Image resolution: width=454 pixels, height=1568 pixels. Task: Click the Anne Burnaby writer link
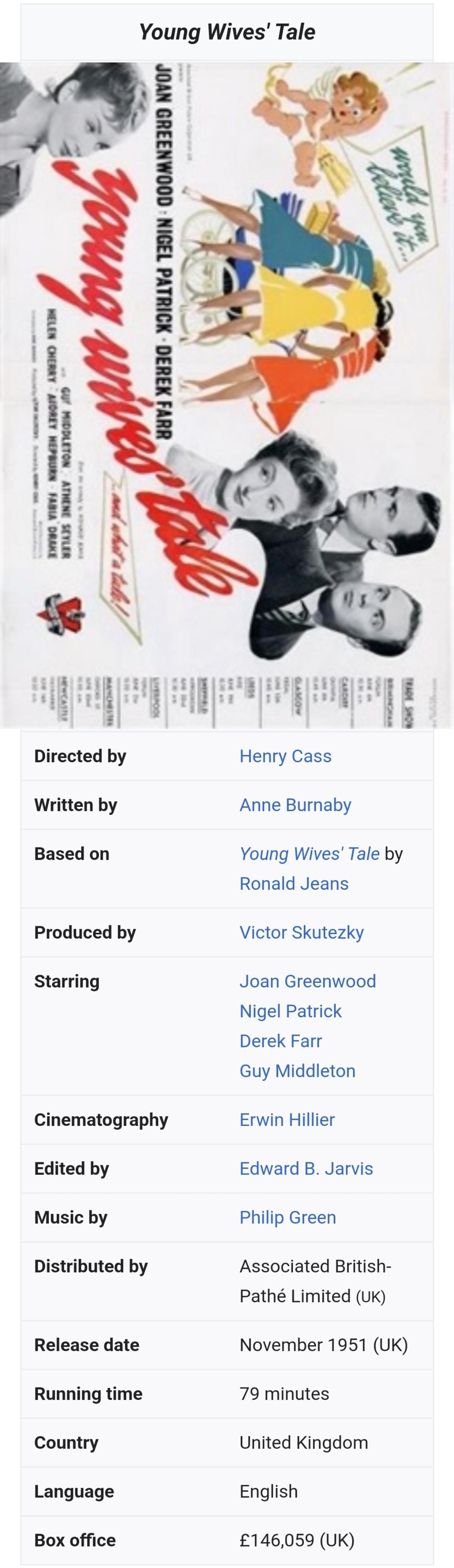click(x=295, y=805)
